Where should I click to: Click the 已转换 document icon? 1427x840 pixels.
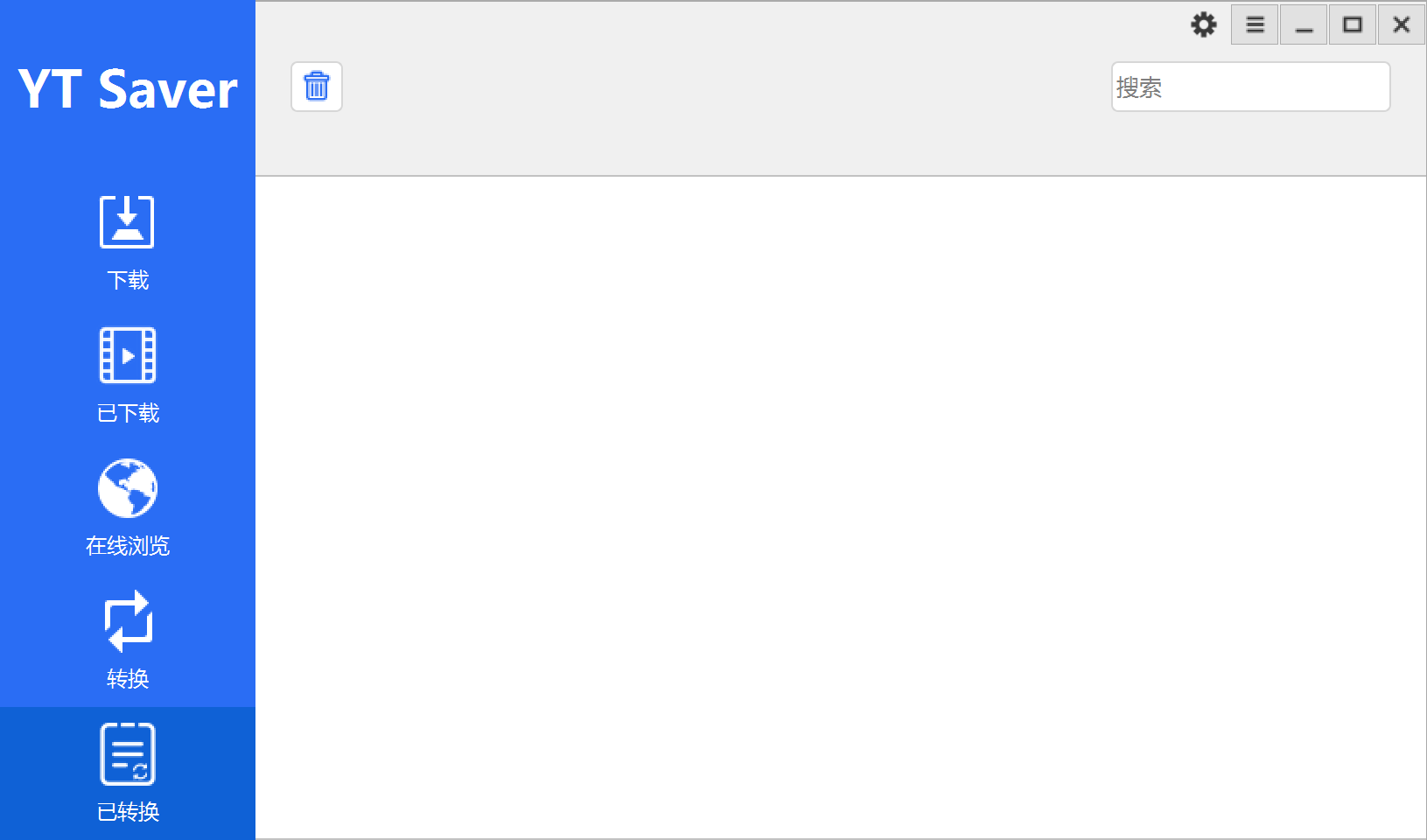[x=128, y=753]
